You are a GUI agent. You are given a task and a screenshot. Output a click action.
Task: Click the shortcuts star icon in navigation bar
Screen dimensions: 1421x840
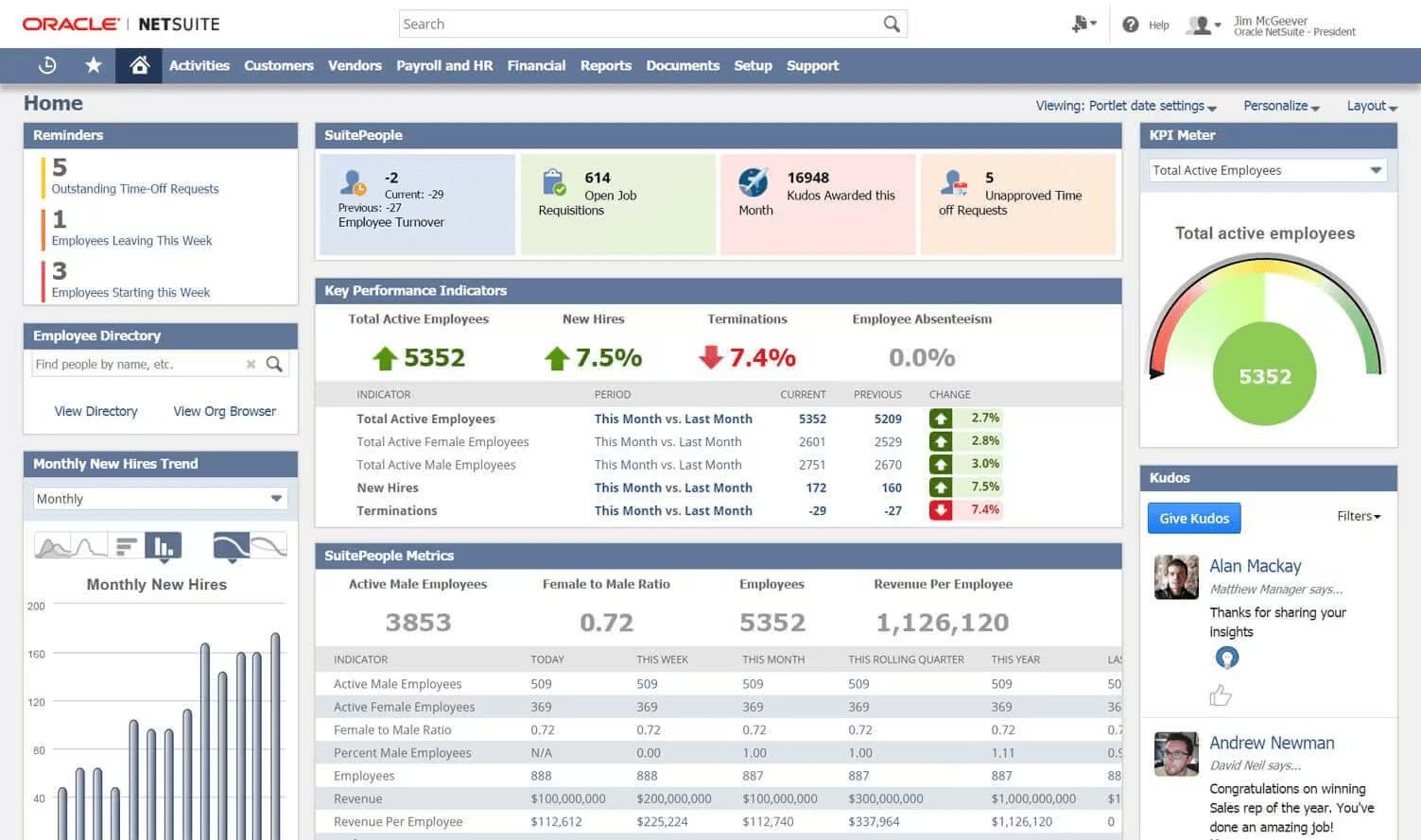point(93,65)
